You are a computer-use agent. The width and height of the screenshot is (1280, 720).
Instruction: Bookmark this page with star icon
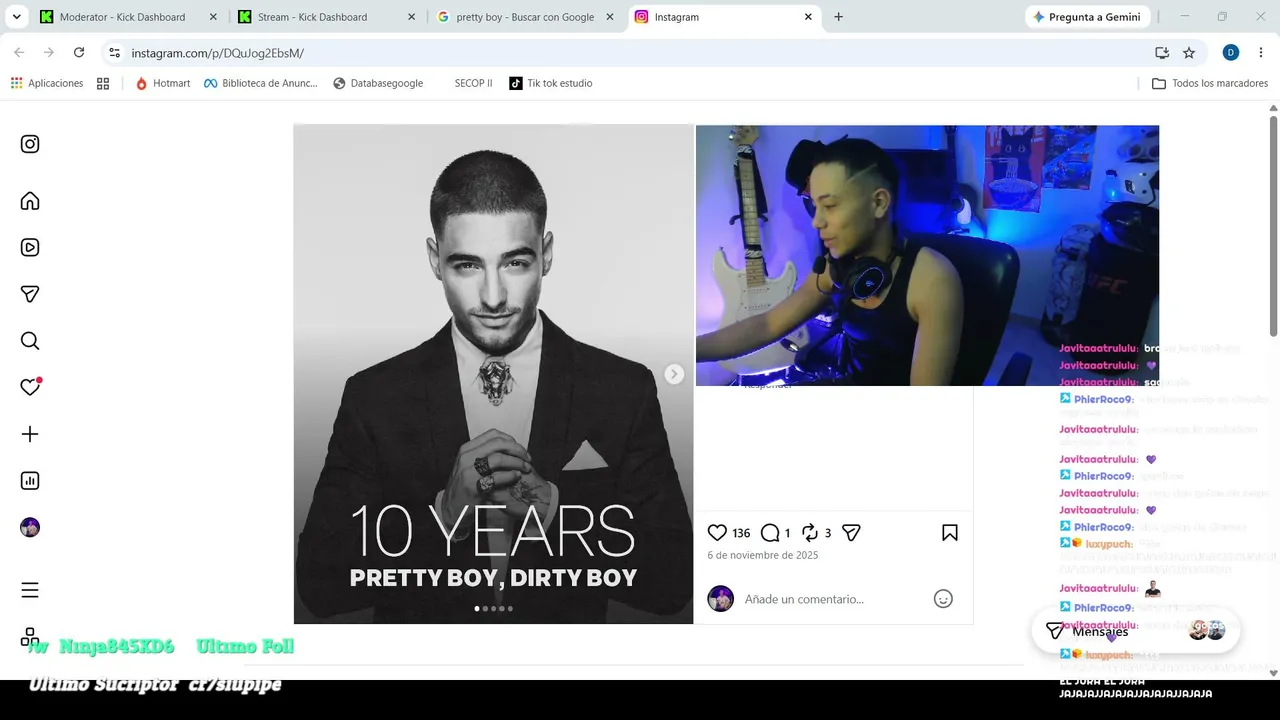tap(1189, 52)
